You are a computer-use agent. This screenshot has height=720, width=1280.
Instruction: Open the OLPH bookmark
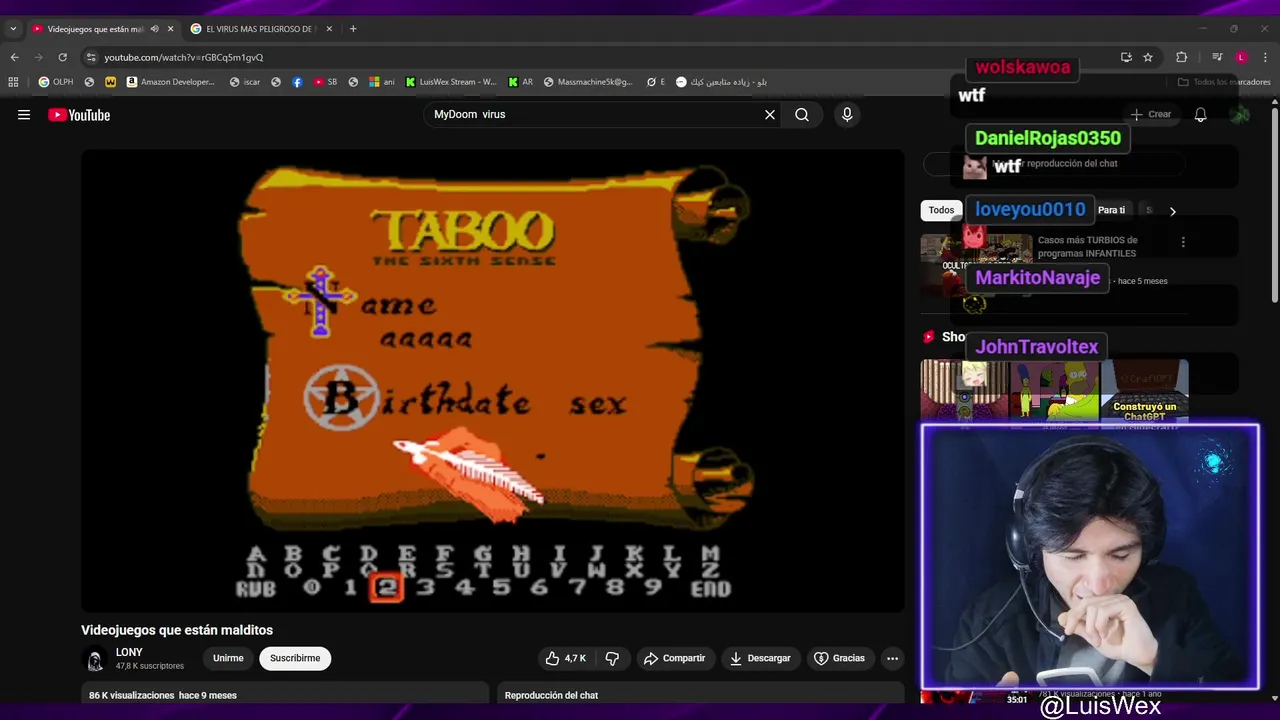[56, 82]
